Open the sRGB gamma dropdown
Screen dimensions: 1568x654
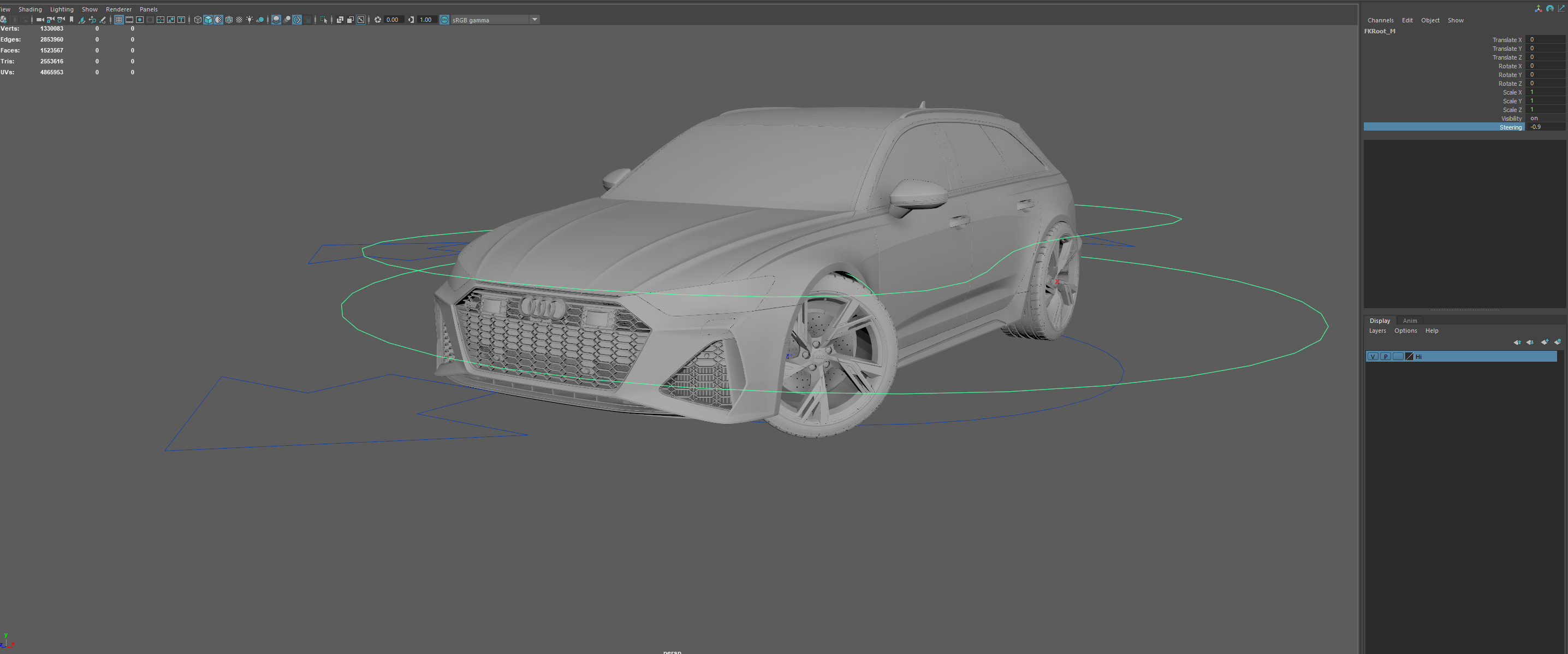tap(496, 20)
